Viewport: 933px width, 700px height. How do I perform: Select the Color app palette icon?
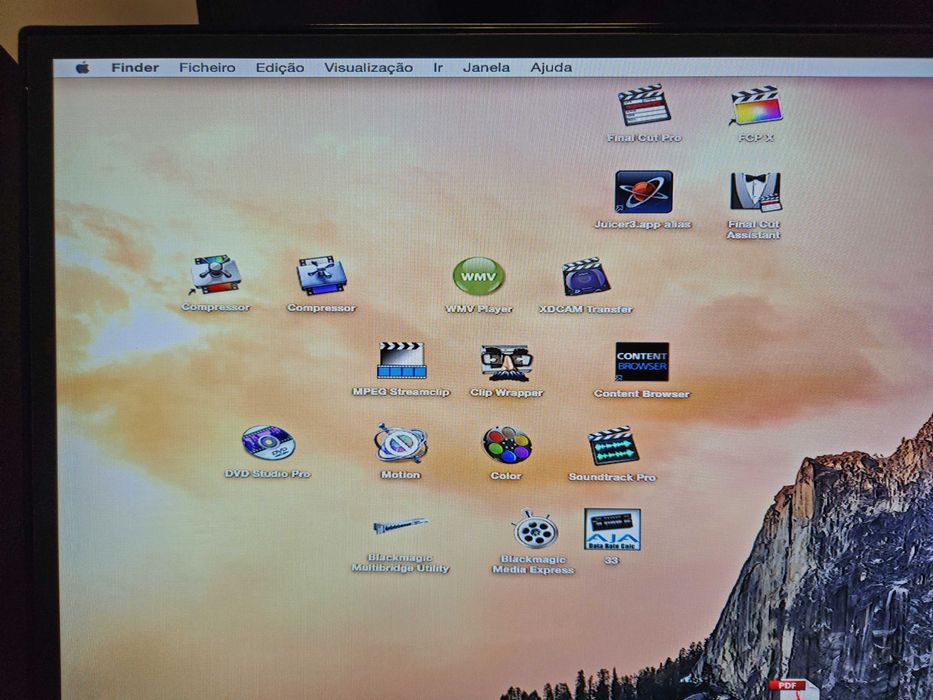coord(506,445)
